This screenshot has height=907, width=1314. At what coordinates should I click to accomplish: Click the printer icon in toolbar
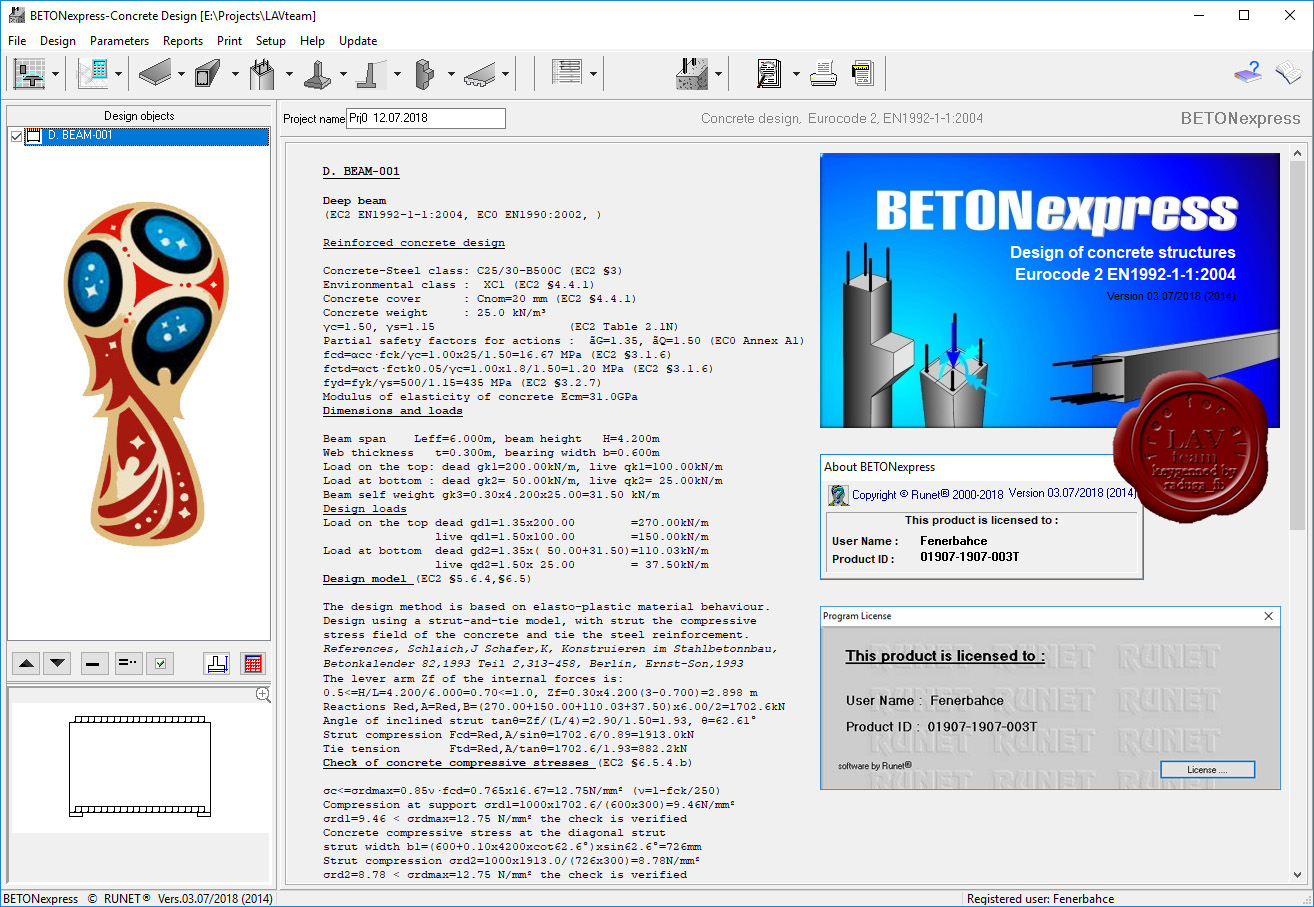click(823, 73)
